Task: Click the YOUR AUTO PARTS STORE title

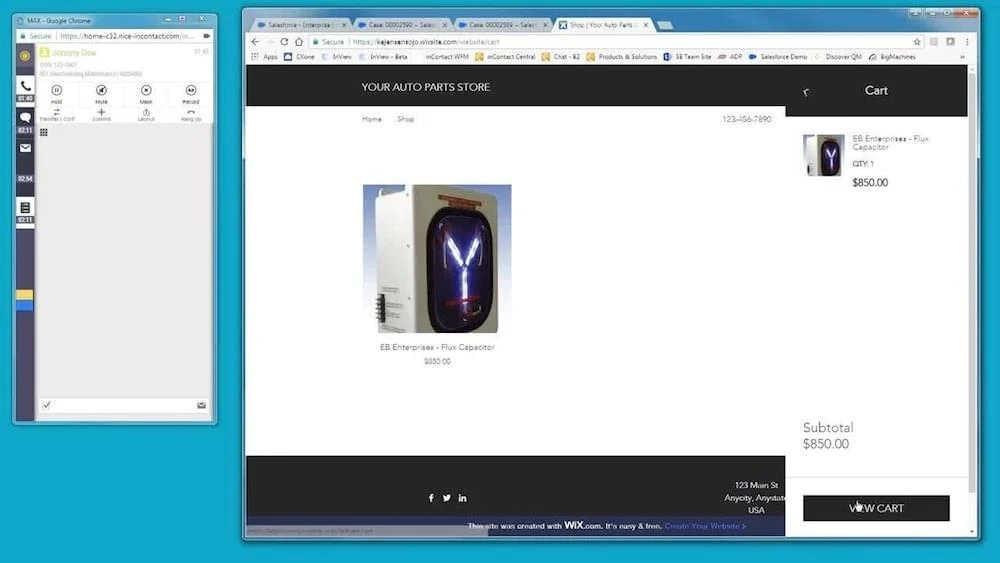Action: pos(425,87)
